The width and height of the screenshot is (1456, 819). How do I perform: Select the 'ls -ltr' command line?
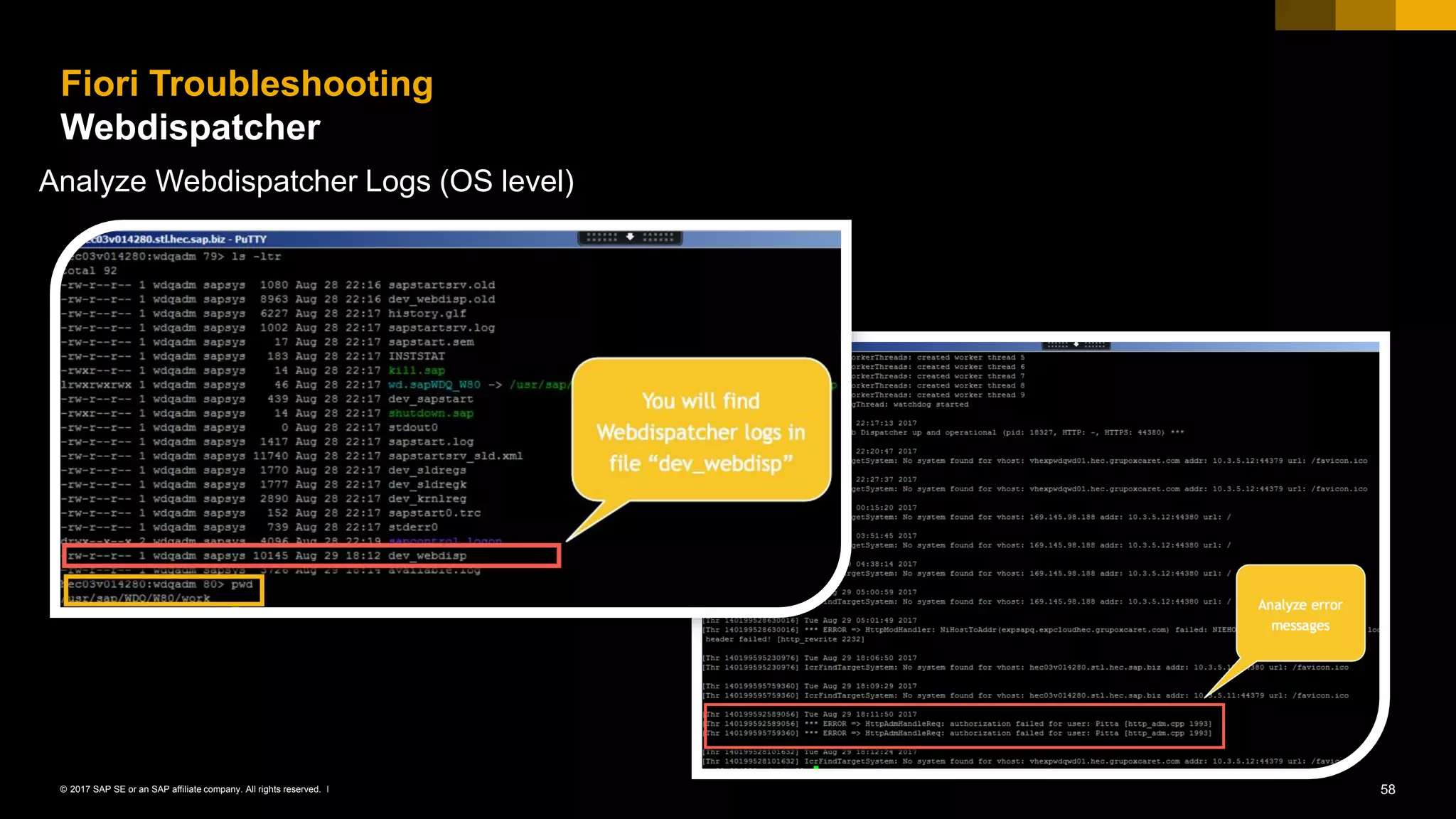[x=175, y=257]
